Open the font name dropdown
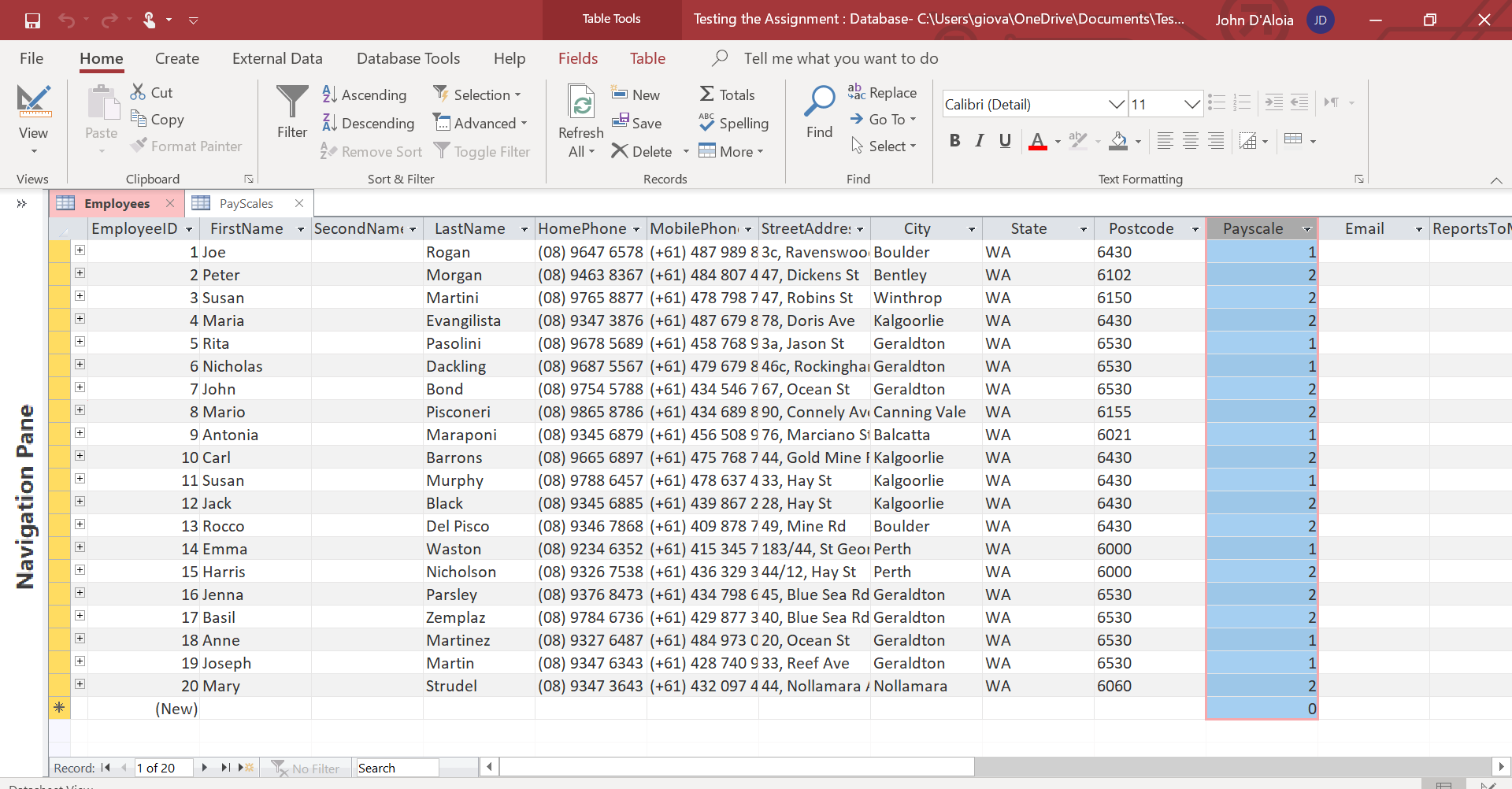 point(1116,104)
